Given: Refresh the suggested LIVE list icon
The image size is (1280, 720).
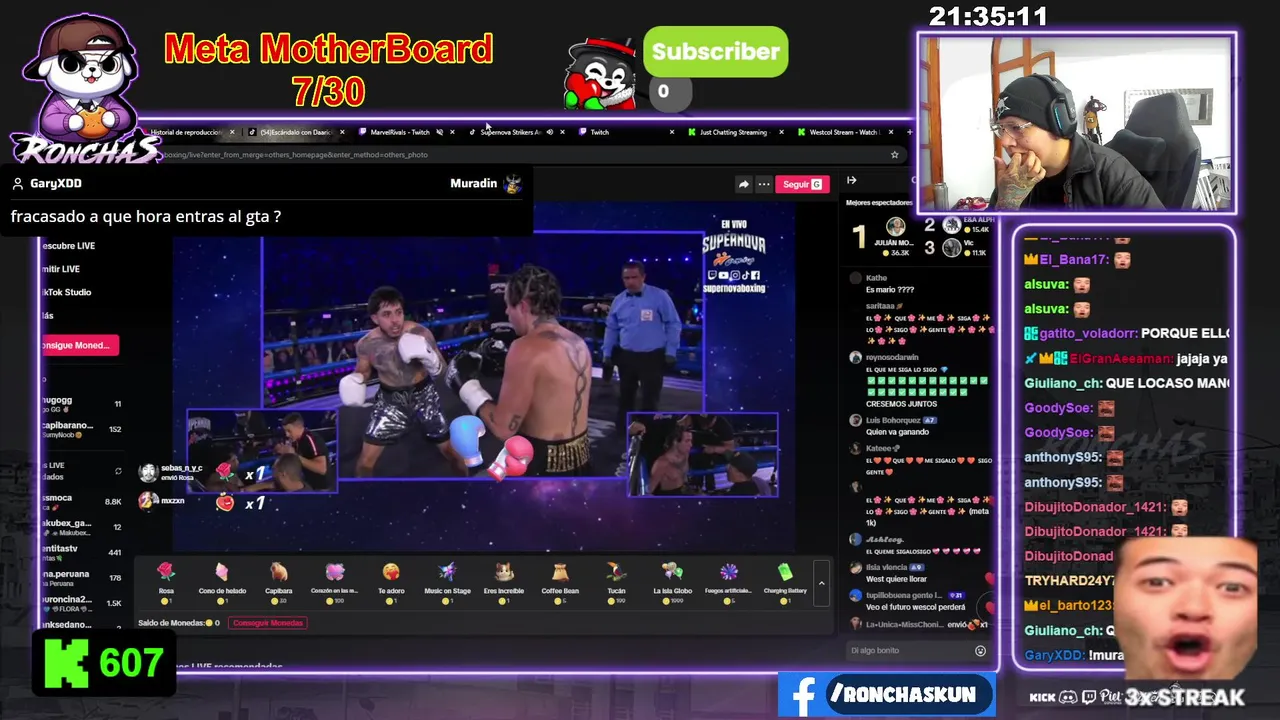Looking at the screenshot, I should click(118, 471).
